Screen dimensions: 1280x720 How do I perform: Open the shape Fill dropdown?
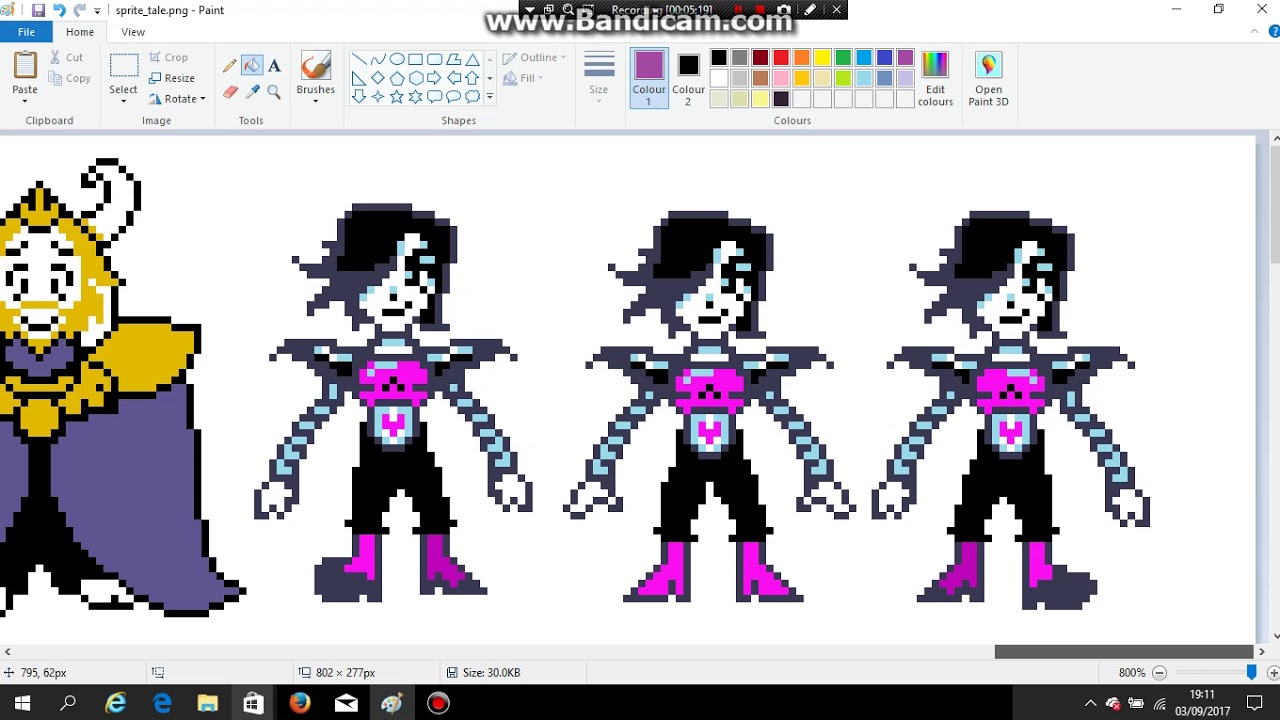(523, 78)
